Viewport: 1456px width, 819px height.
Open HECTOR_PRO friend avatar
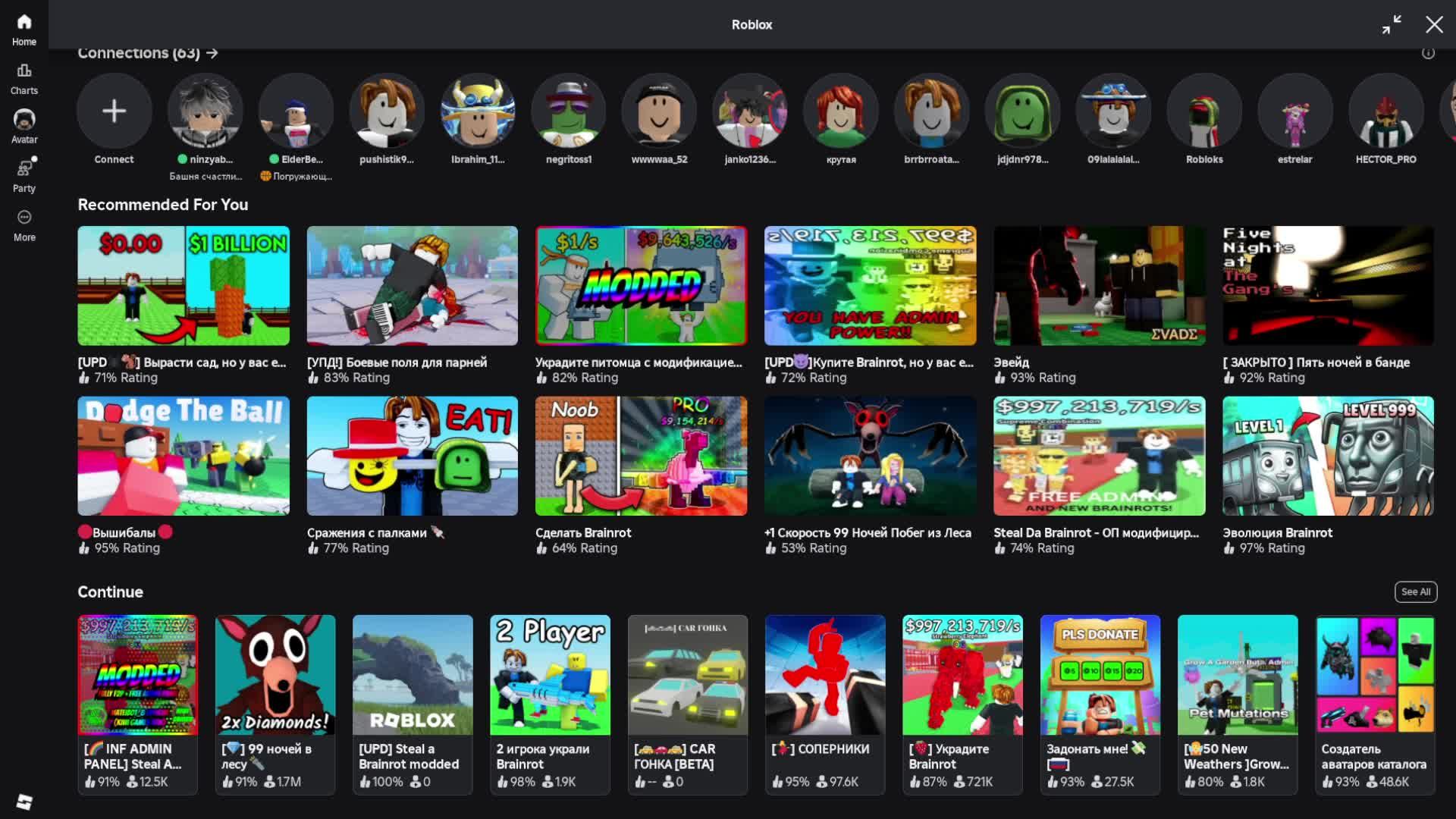1386,111
